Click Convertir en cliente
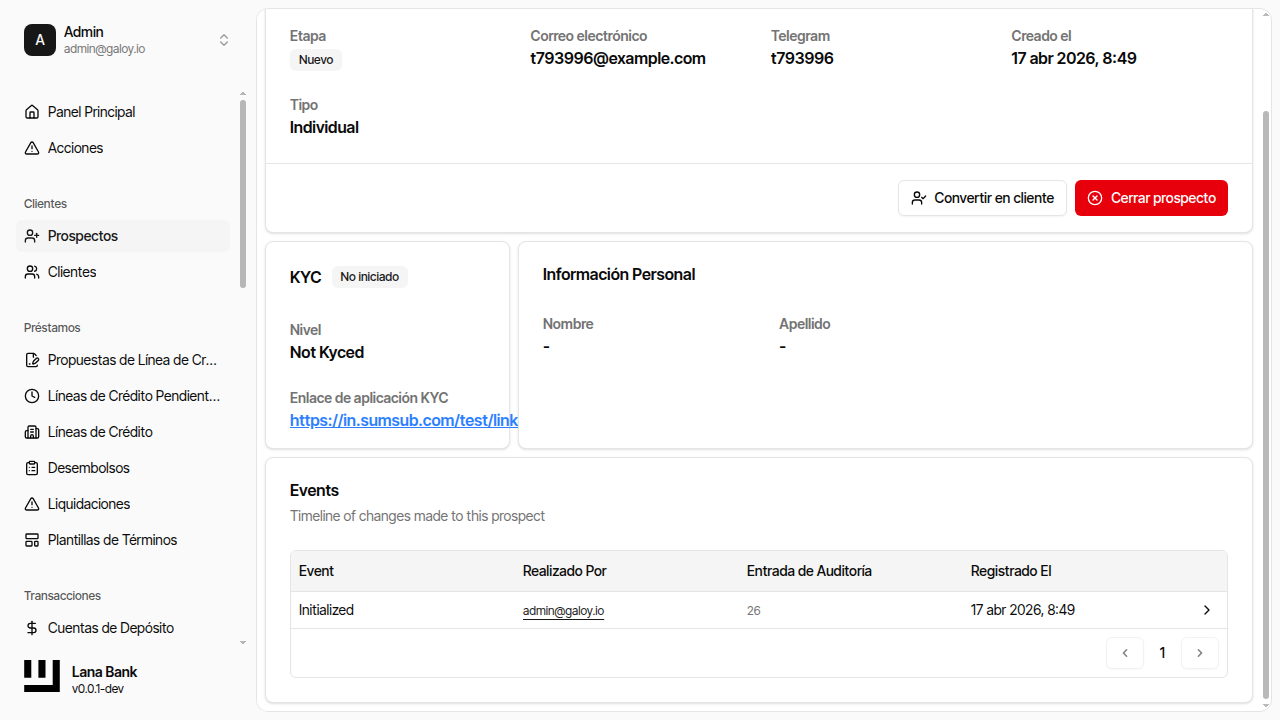Viewport: 1280px width, 720px height. [x=982, y=197]
